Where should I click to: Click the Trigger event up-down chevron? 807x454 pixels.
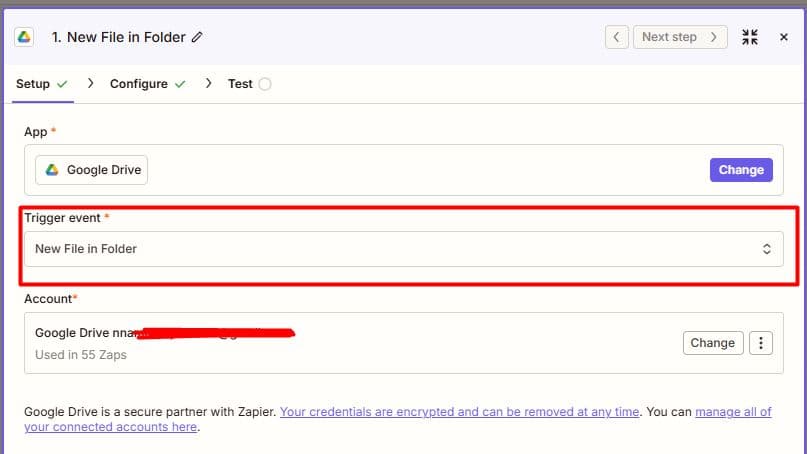pyautogui.click(x=766, y=249)
